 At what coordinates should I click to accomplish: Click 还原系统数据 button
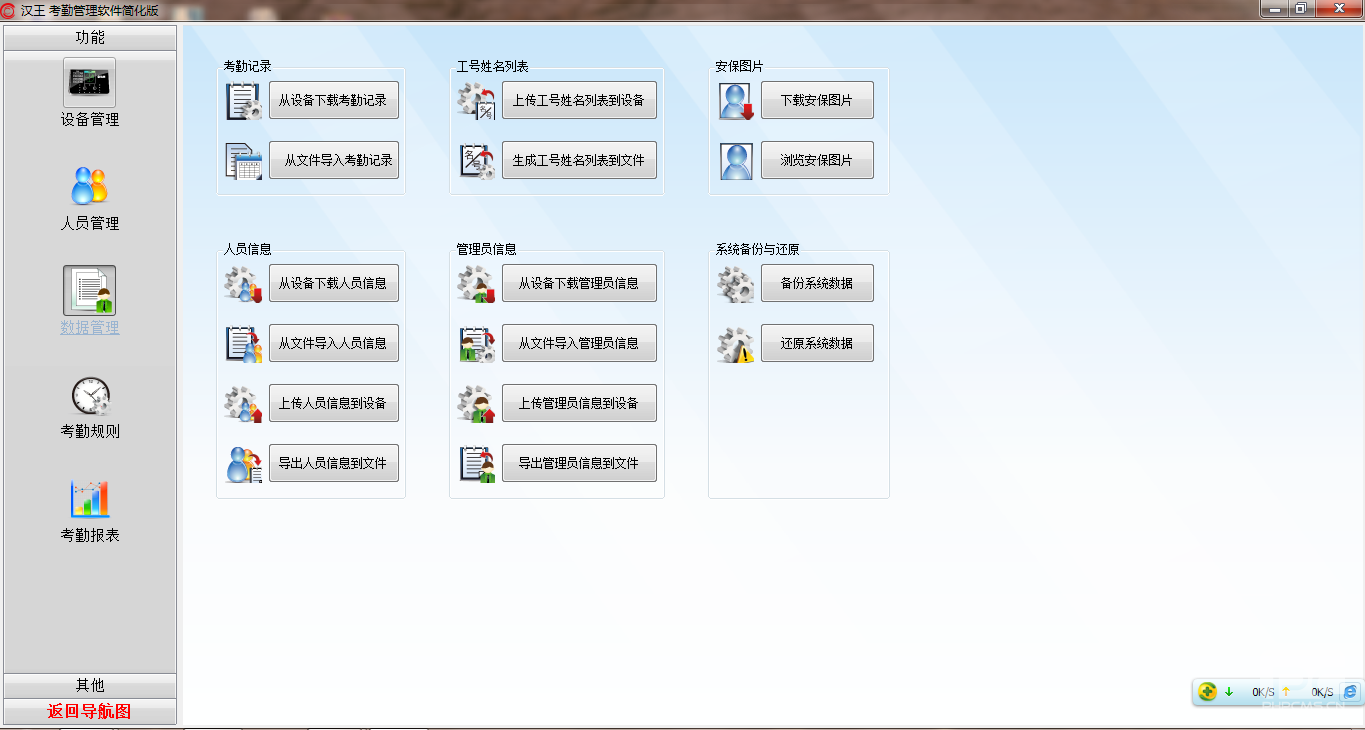point(817,343)
